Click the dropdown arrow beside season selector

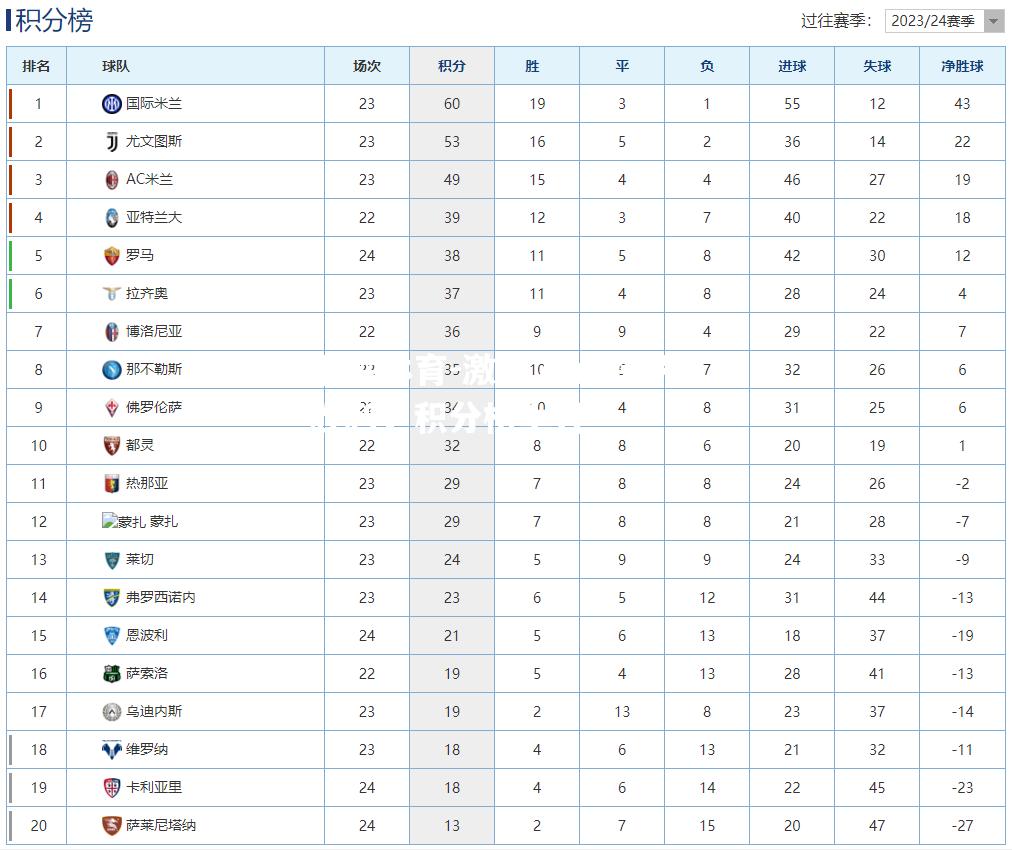coord(994,21)
